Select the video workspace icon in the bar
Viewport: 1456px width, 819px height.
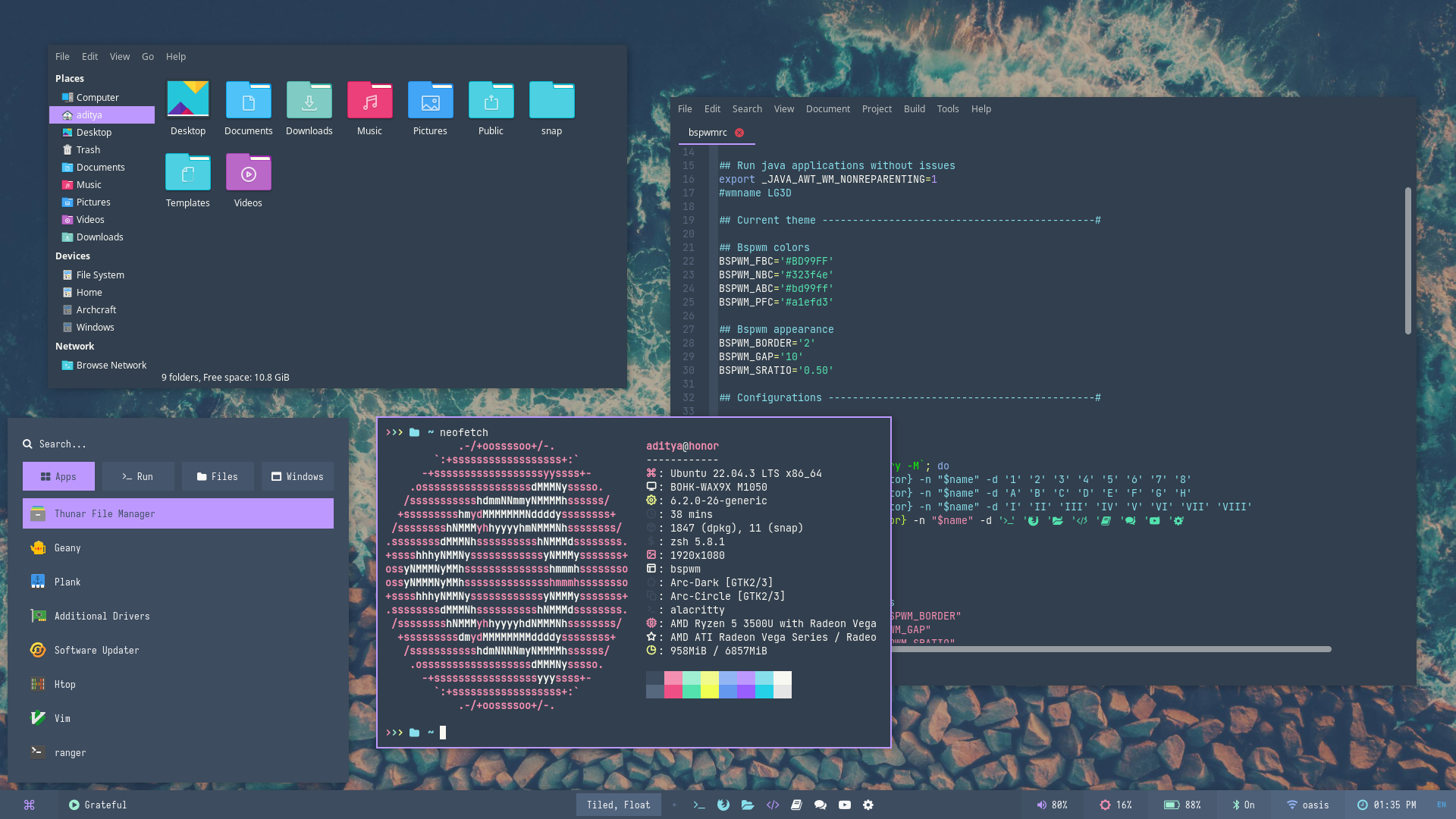point(845,805)
